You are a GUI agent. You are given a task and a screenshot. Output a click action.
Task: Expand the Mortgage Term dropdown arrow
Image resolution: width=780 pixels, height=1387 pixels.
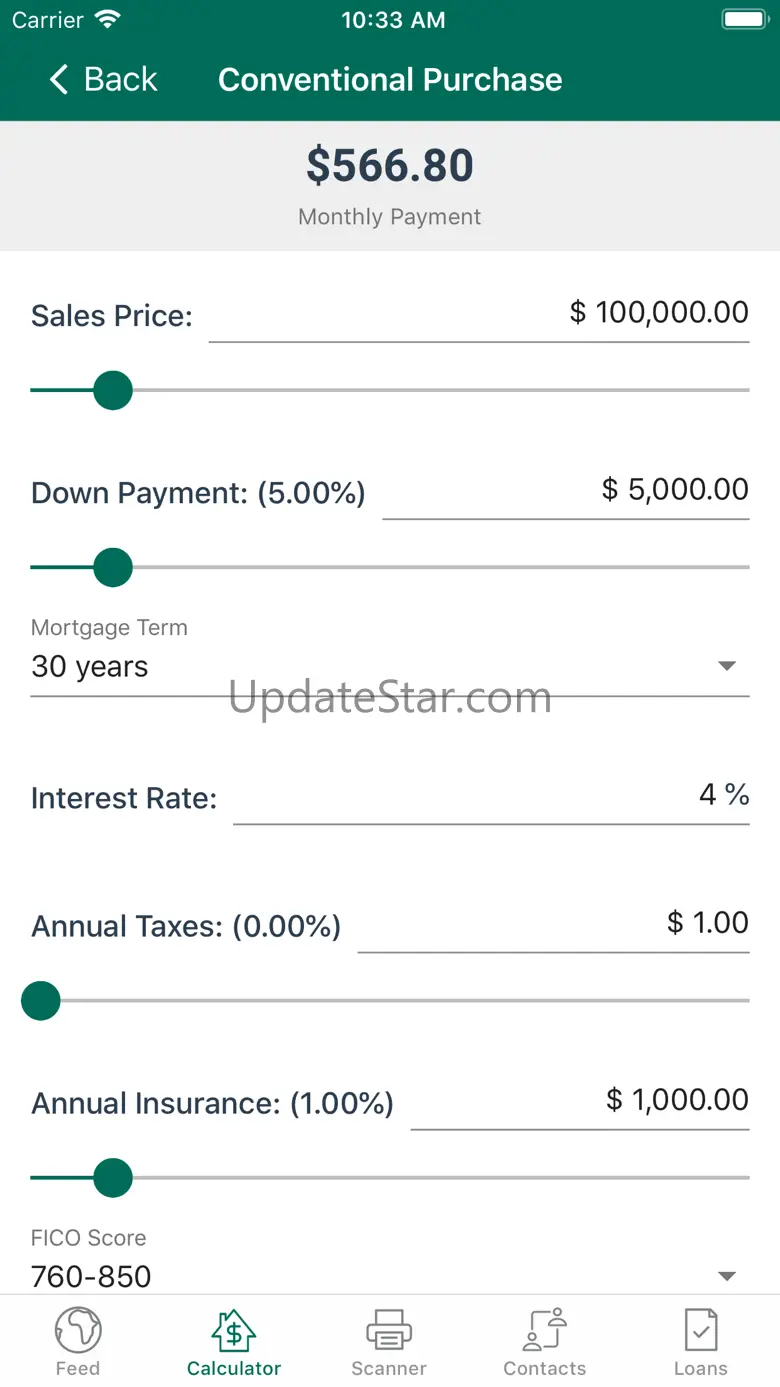[x=728, y=666]
